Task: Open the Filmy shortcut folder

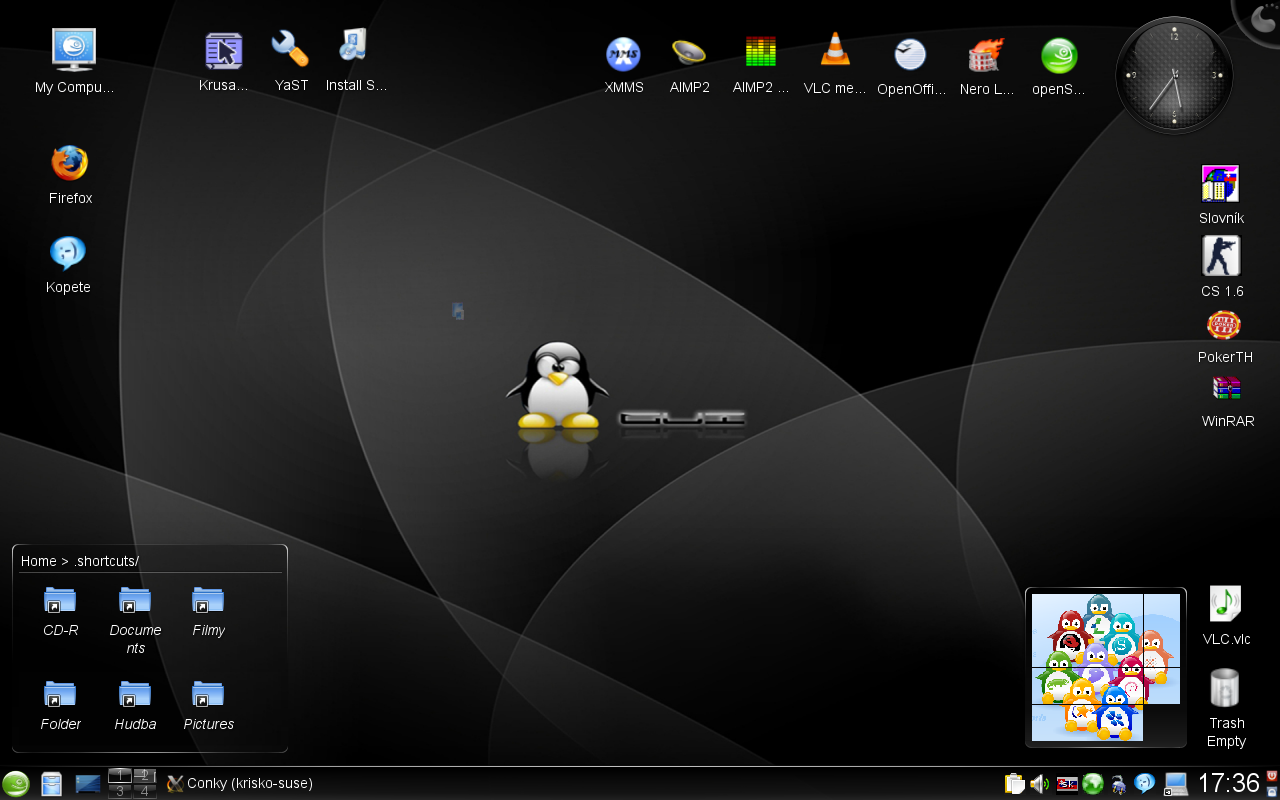Action: [208, 612]
